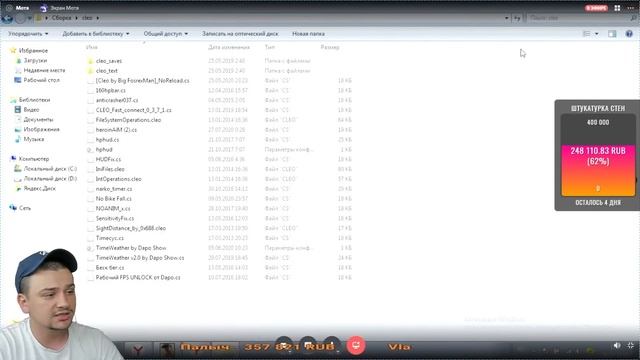The width and height of the screenshot is (640, 360).
Task: Open the recent pages dropdown beside forward arrow
Action: pyautogui.click(x=29, y=18)
